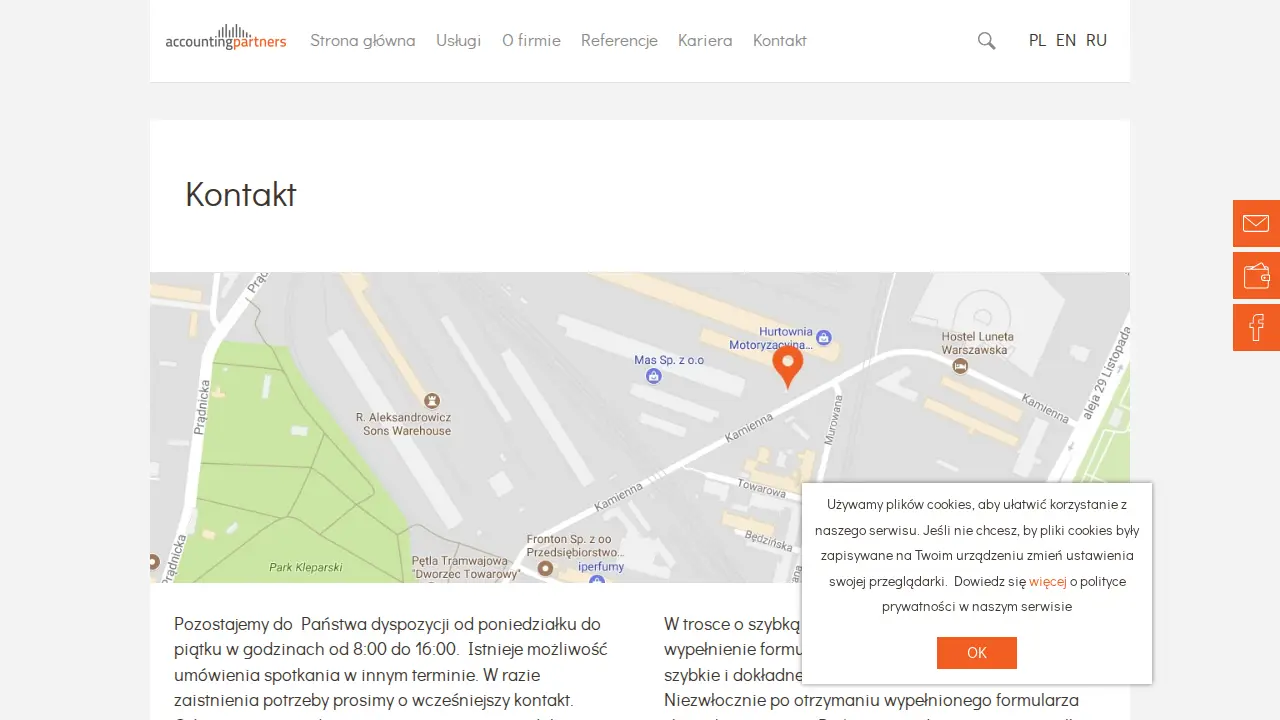Select the Kontakt menu item

(780, 40)
